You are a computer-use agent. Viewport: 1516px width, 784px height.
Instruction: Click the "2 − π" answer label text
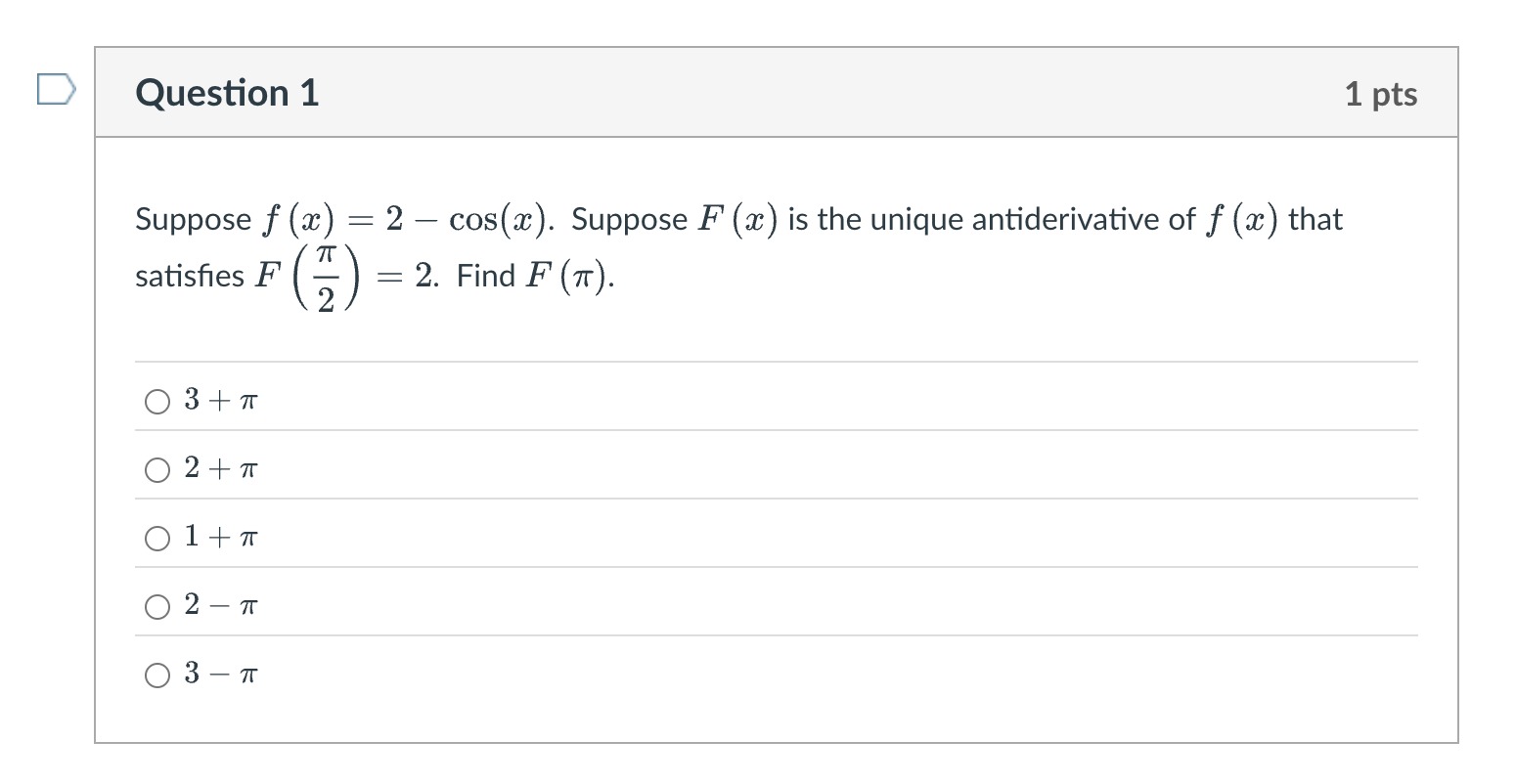tap(221, 605)
